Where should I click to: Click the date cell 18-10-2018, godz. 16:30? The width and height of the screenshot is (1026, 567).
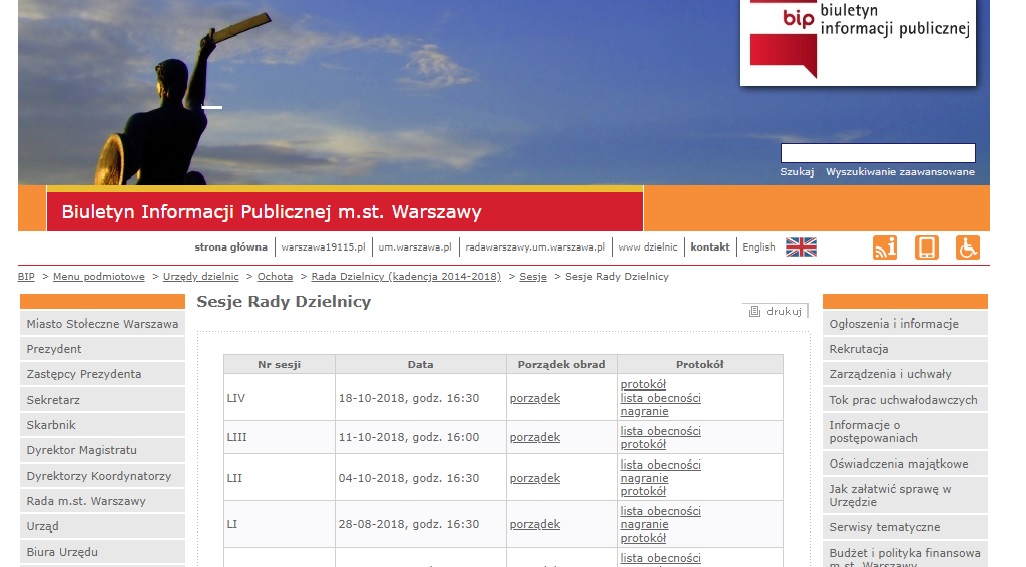tap(421, 397)
